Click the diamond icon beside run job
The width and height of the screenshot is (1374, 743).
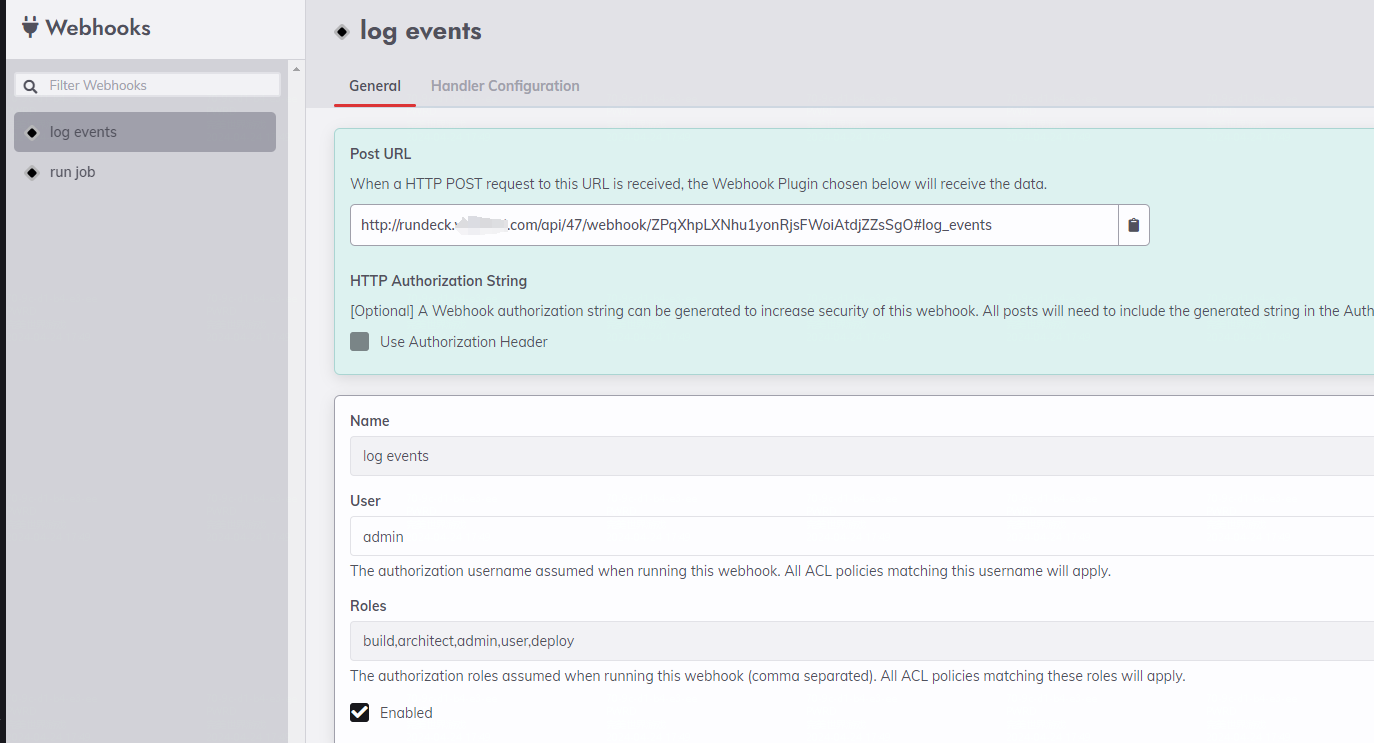(x=32, y=172)
